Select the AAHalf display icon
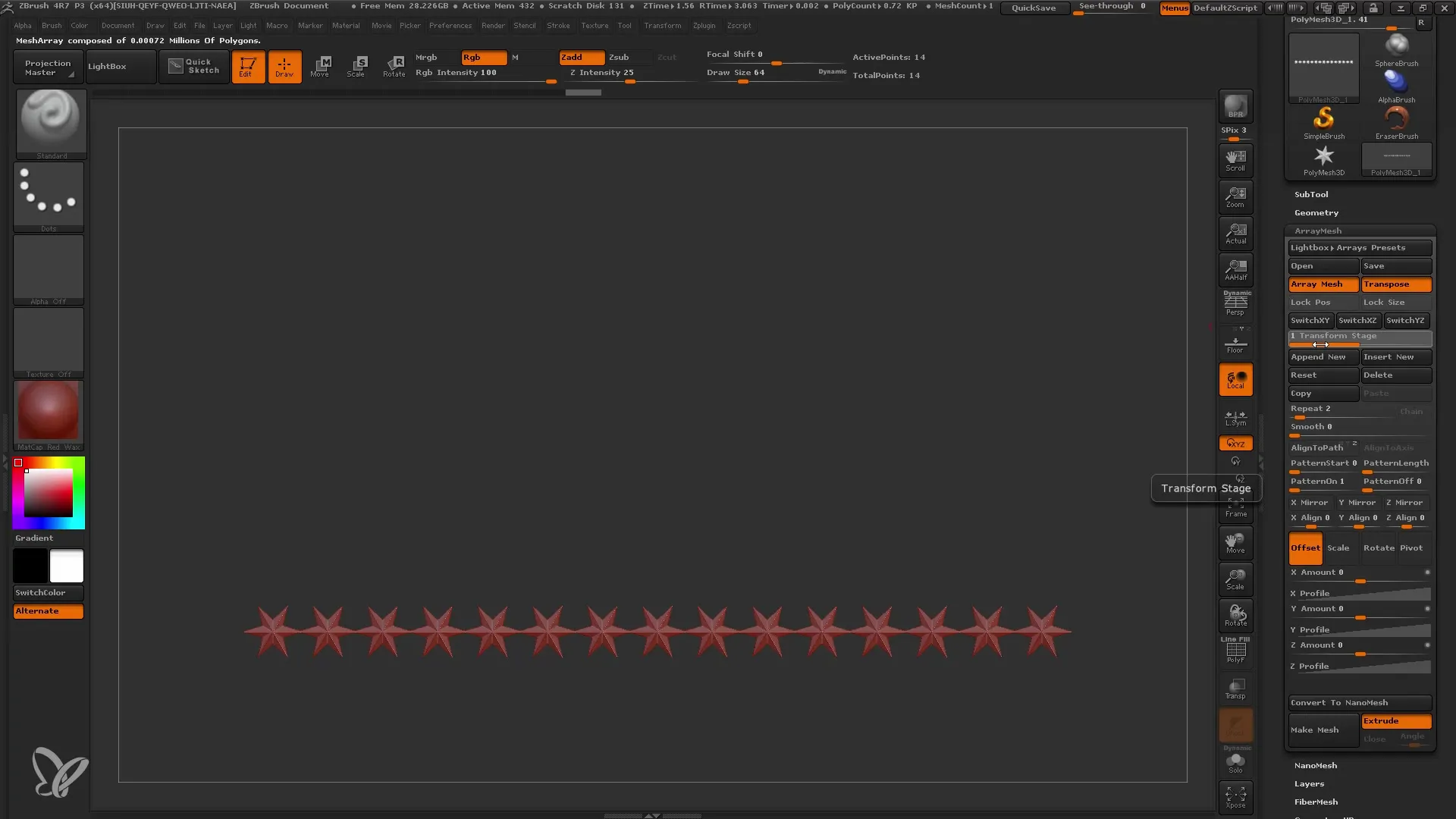 1235,270
